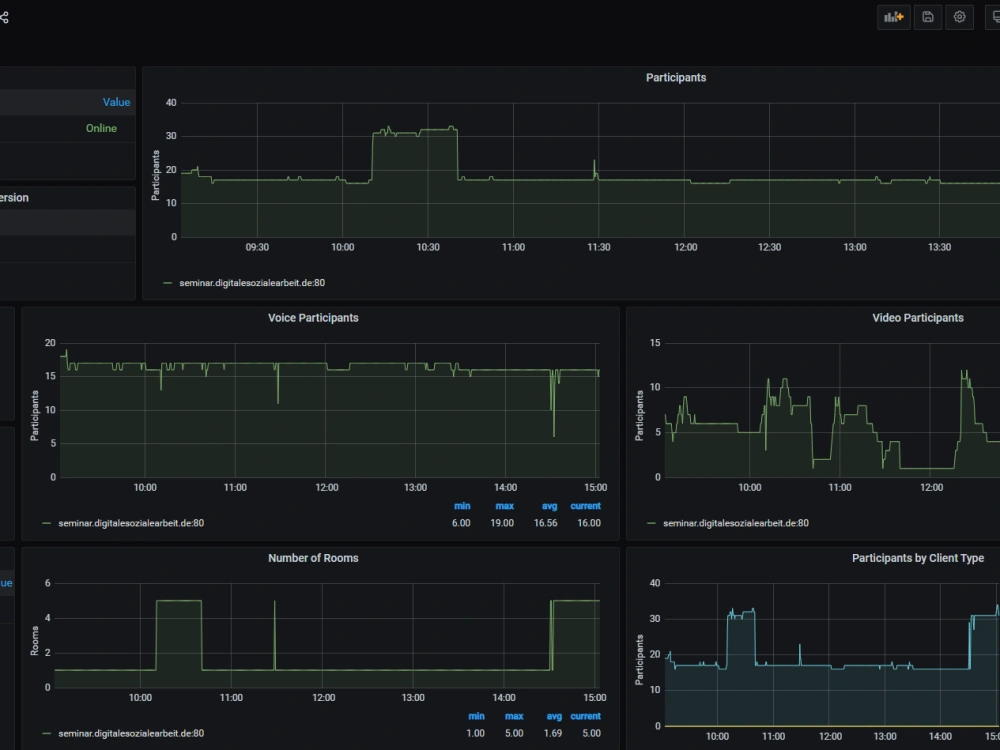Sort Voice Participants legend by min
This screenshot has width=1000, height=750.
coord(462,506)
